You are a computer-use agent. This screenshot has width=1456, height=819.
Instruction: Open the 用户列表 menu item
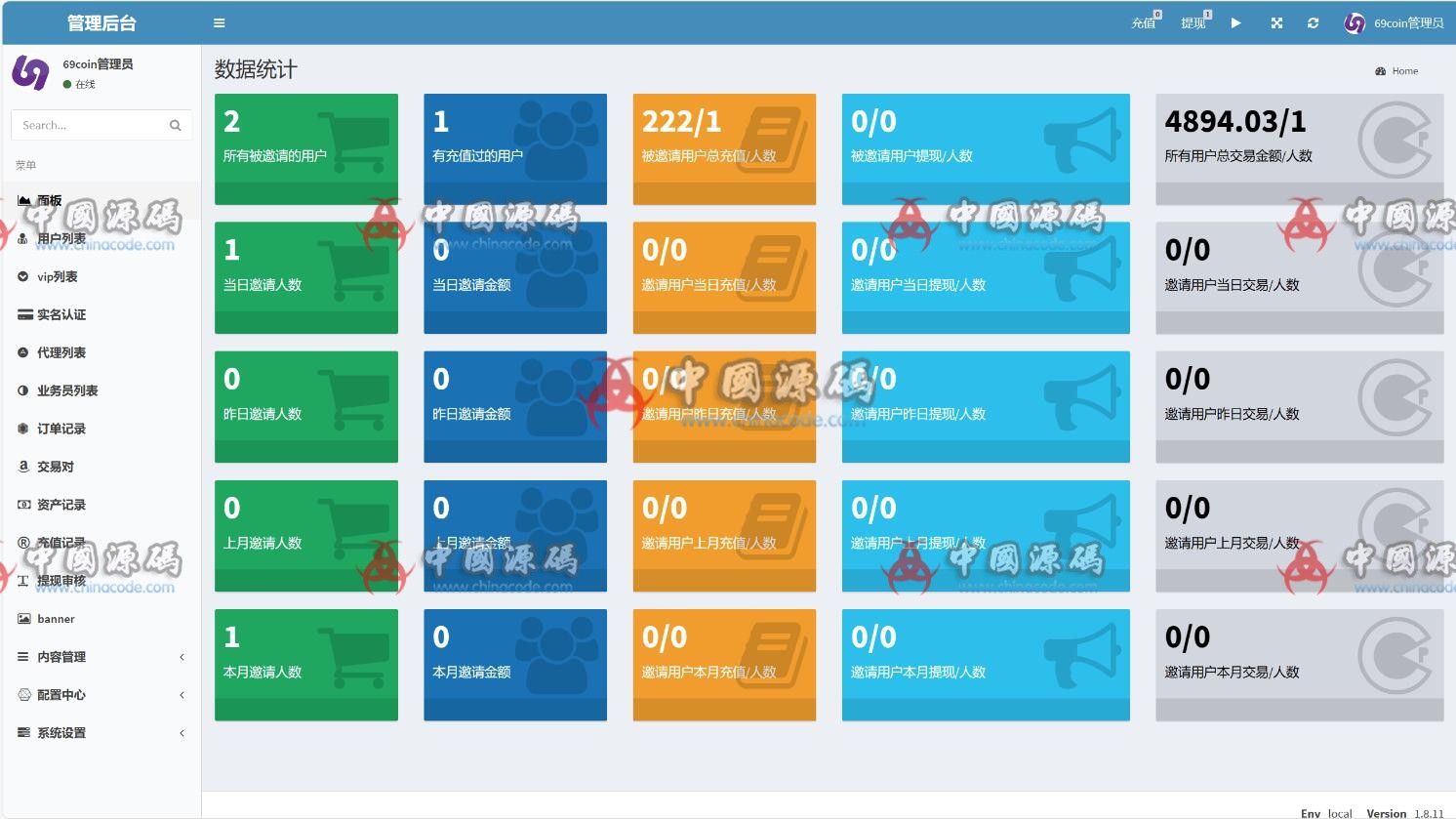(x=101, y=238)
